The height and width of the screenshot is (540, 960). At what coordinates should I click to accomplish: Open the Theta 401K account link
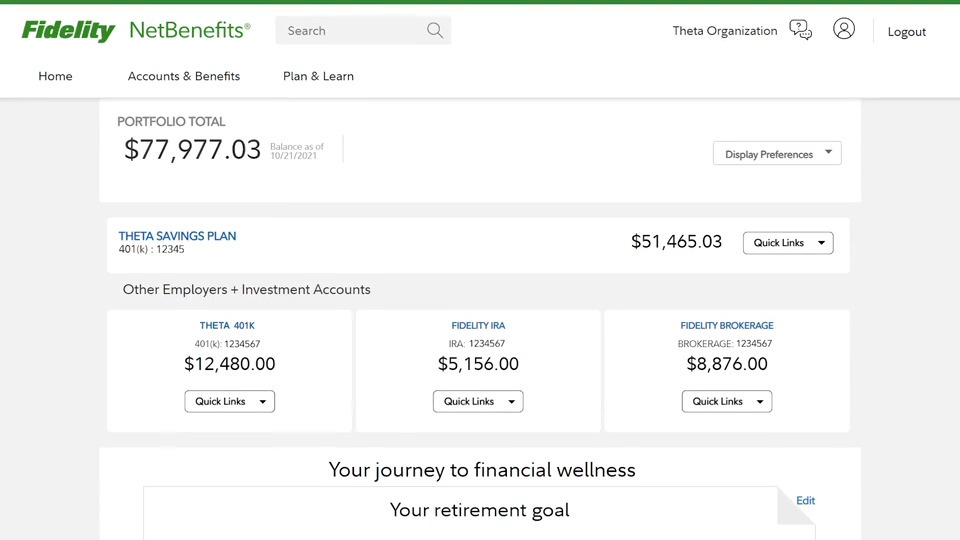tap(227, 325)
